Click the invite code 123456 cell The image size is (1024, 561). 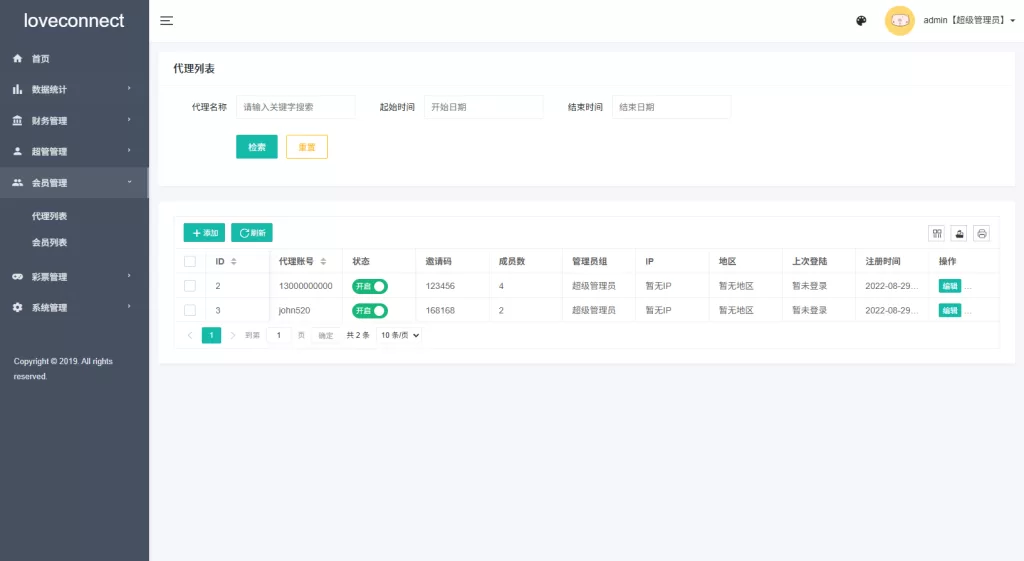point(453,286)
